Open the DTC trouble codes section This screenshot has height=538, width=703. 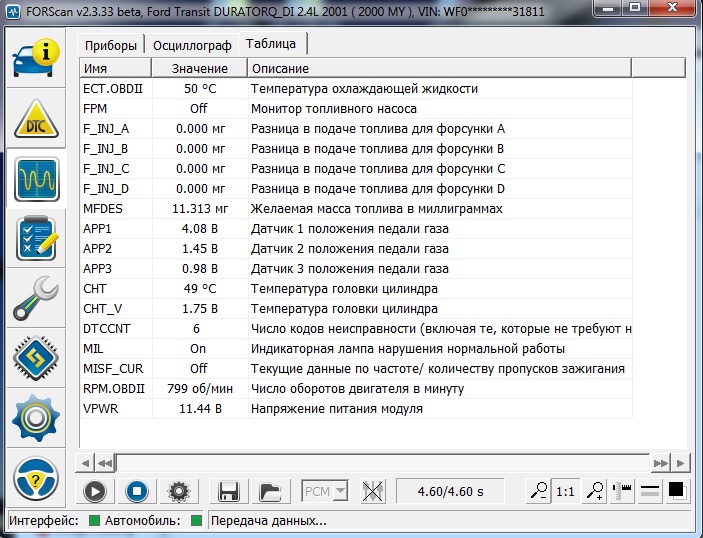click(x=36, y=118)
